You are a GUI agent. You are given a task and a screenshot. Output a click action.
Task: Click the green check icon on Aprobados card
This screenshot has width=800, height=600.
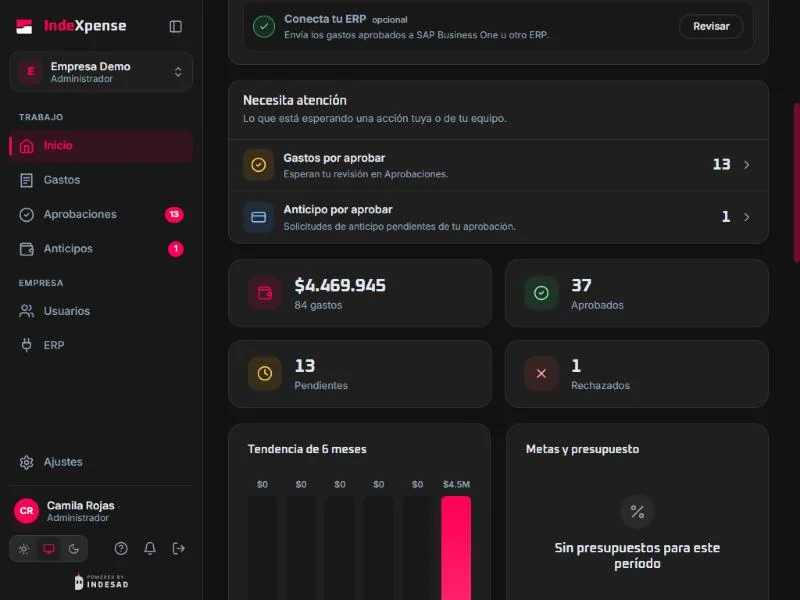pos(541,293)
